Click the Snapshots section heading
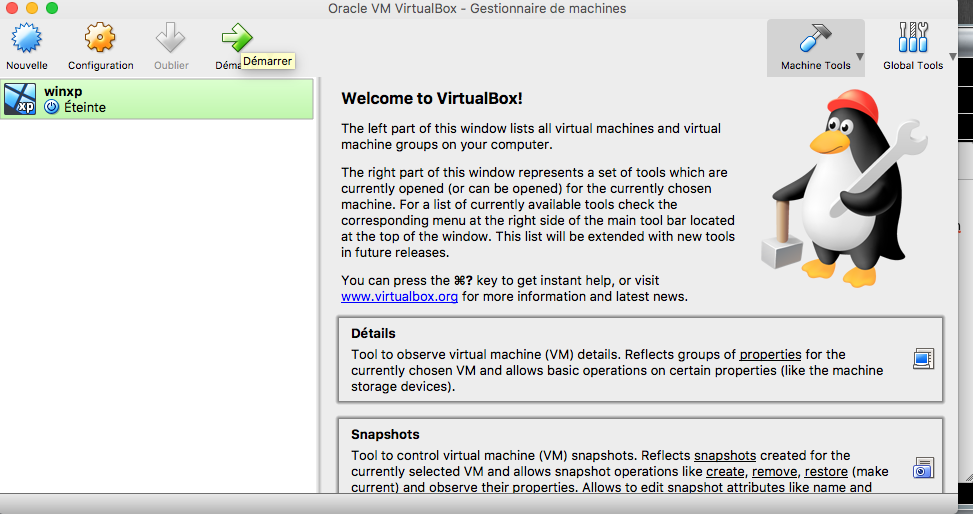973x514 pixels. (x=385, y=435)
